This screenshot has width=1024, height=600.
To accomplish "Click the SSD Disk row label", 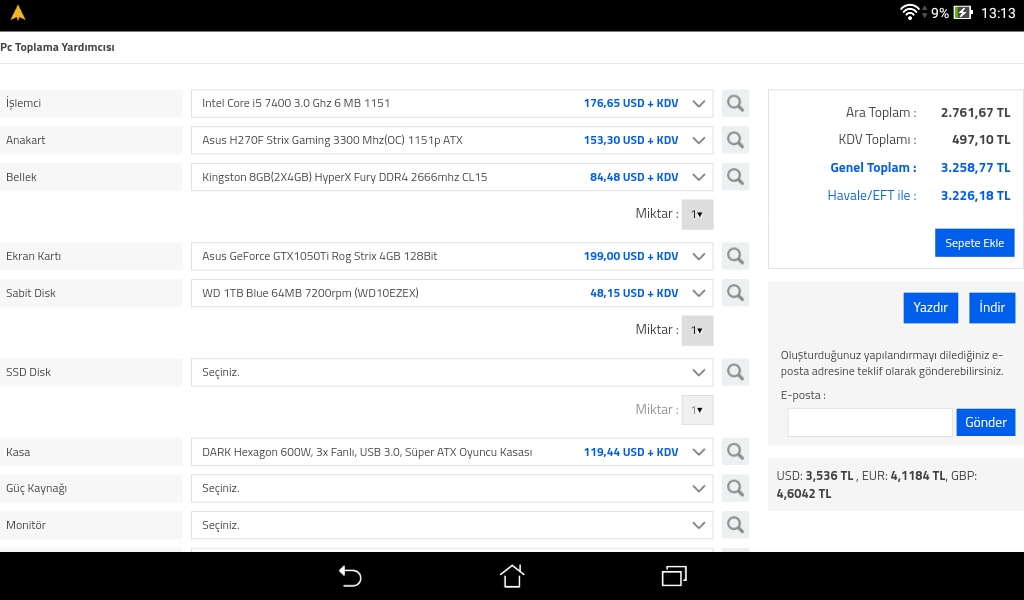I will tap(28, 372).
